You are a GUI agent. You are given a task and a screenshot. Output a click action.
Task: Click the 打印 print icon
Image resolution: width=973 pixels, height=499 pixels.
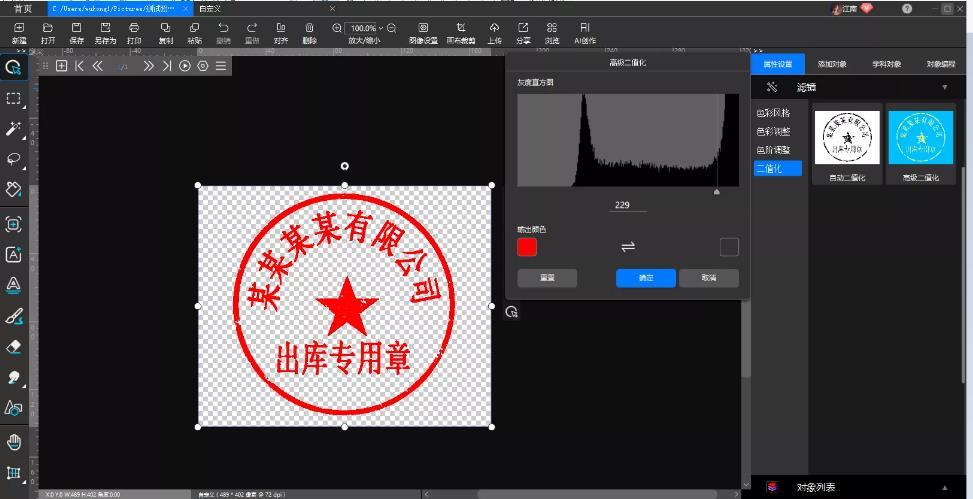134,28
